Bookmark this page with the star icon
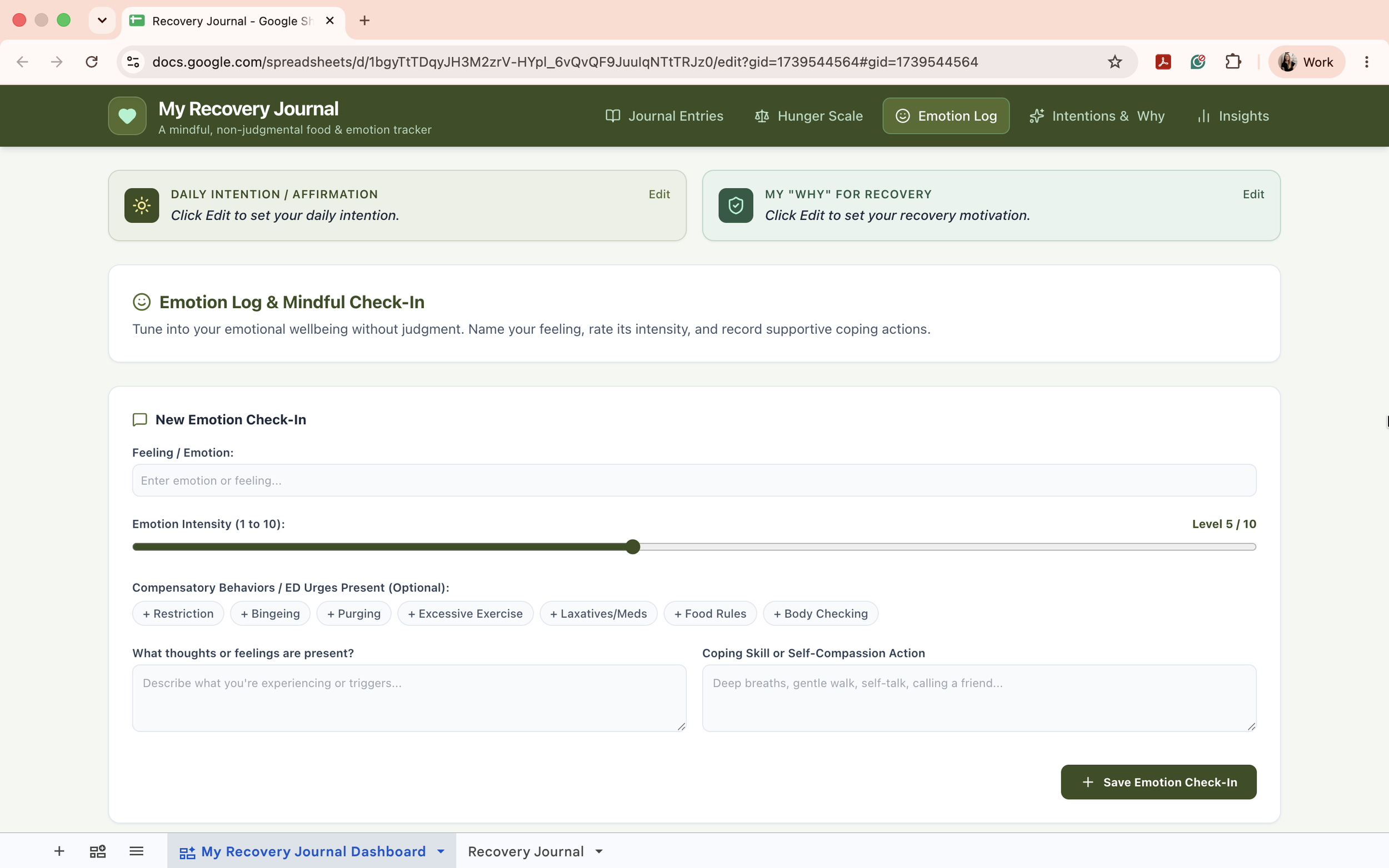1389x868 pixels. 1115,62
